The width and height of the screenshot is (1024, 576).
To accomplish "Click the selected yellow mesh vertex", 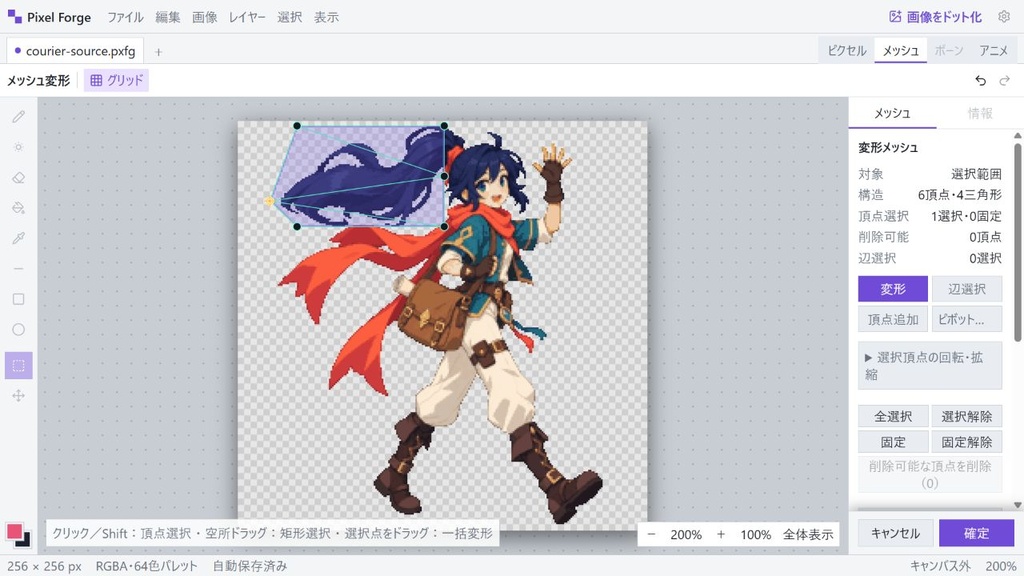I will click(x=269, y=201).
